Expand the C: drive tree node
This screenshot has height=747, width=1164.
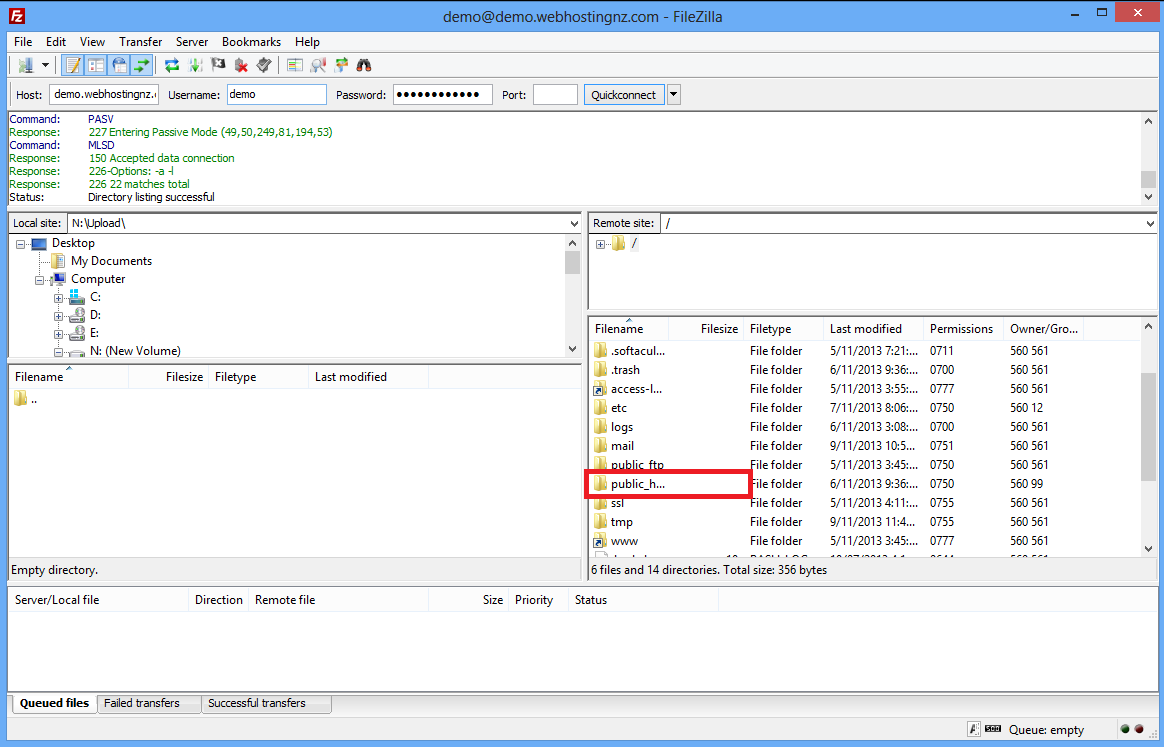(x=59, y=298)
